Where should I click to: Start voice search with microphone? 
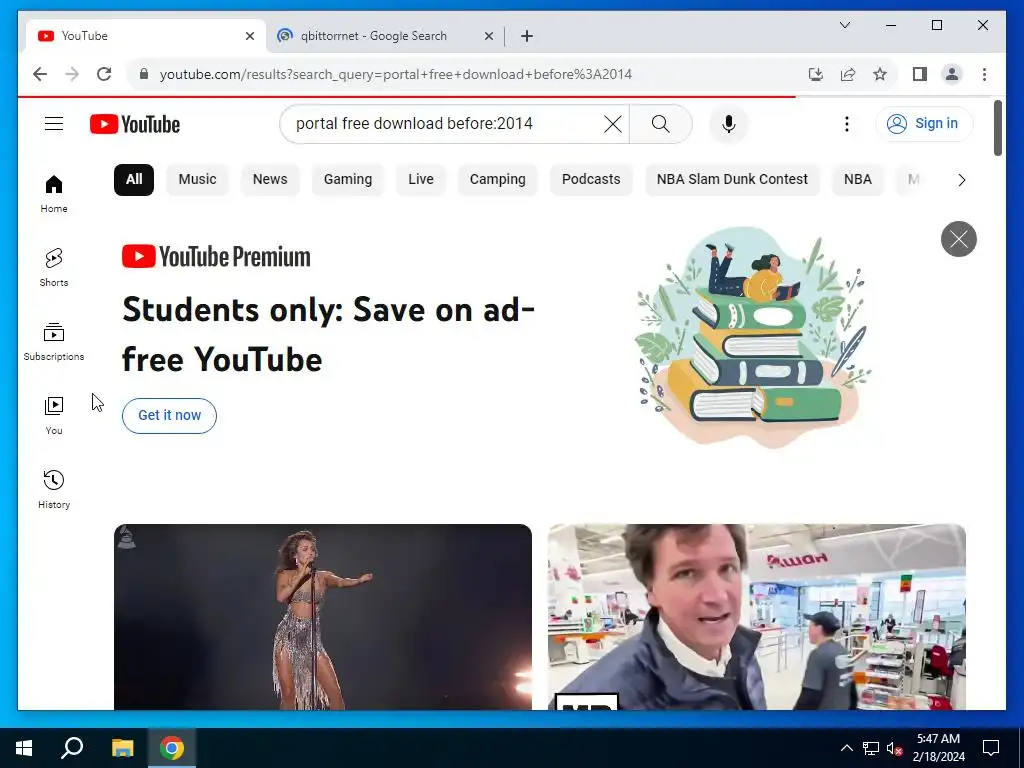coord(729,123)
